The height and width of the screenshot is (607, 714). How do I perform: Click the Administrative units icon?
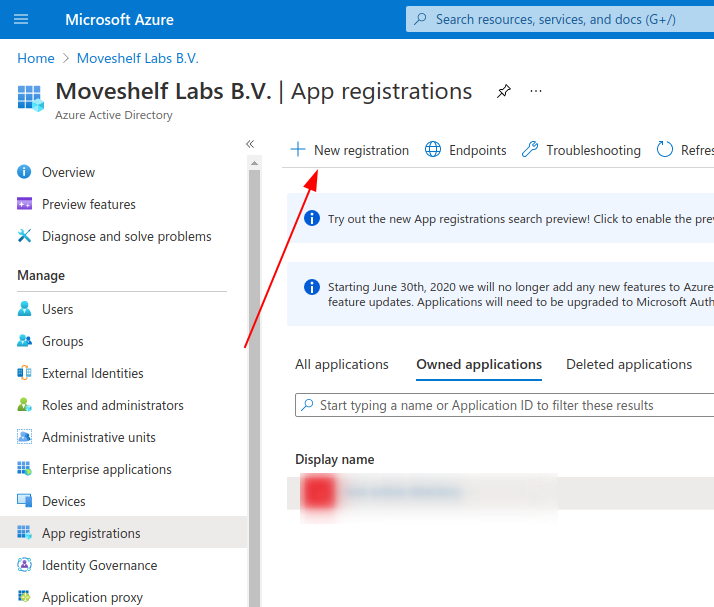[24, 436]
